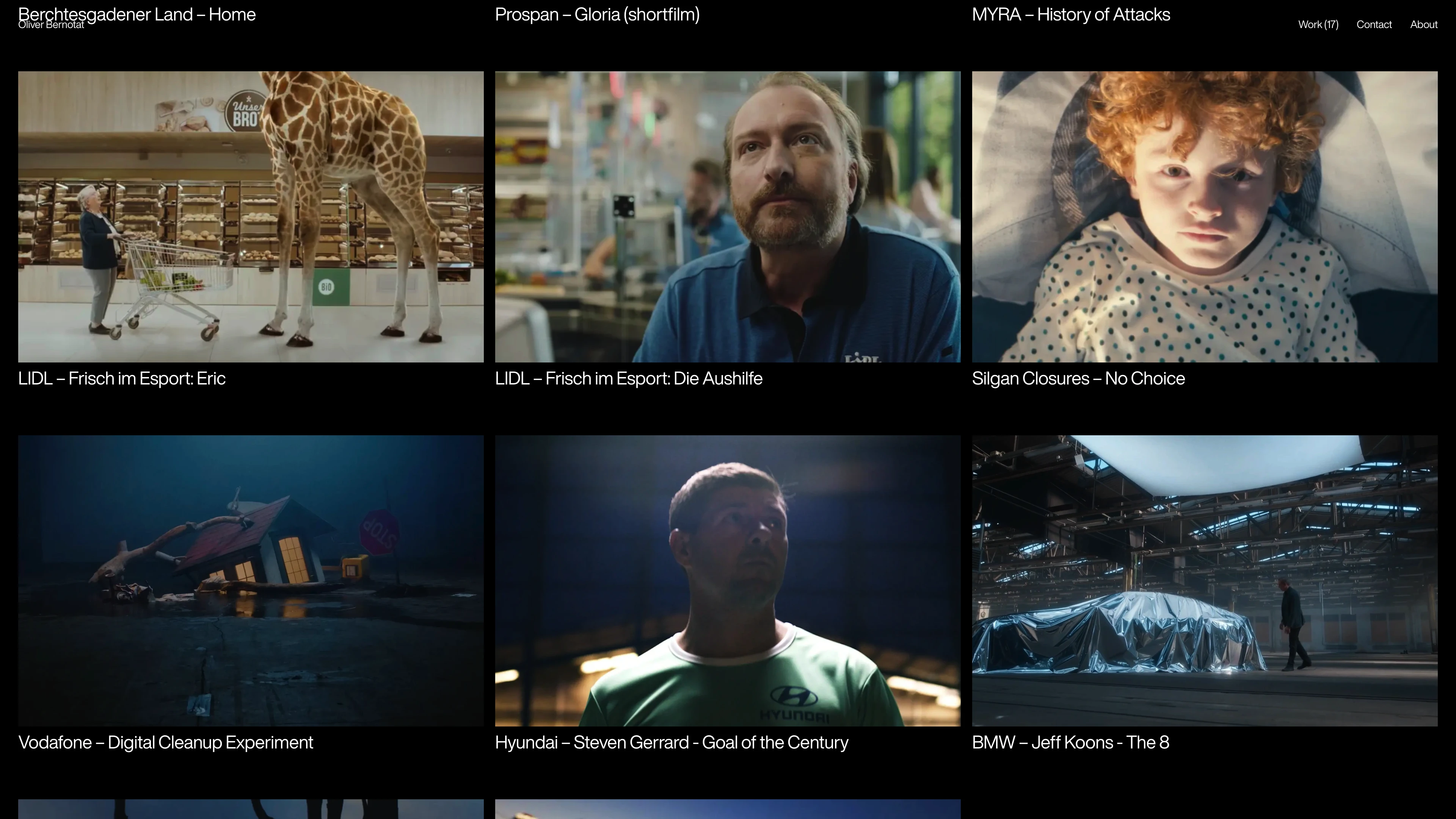This screenshot has width=1456, height=819.
Task: Open the partially visible bottom-left thumbnail
Action: [x=250, y=809]
